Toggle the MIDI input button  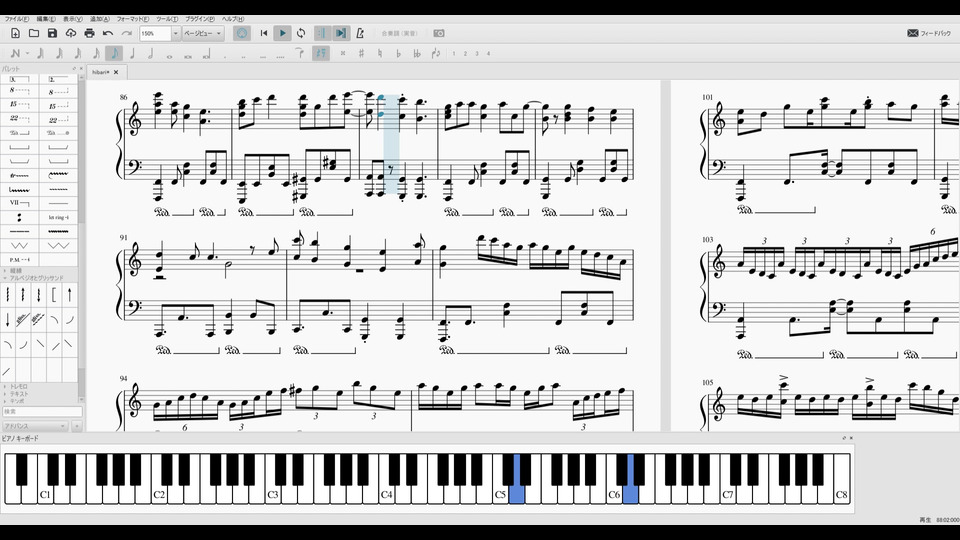coord(242,33)
